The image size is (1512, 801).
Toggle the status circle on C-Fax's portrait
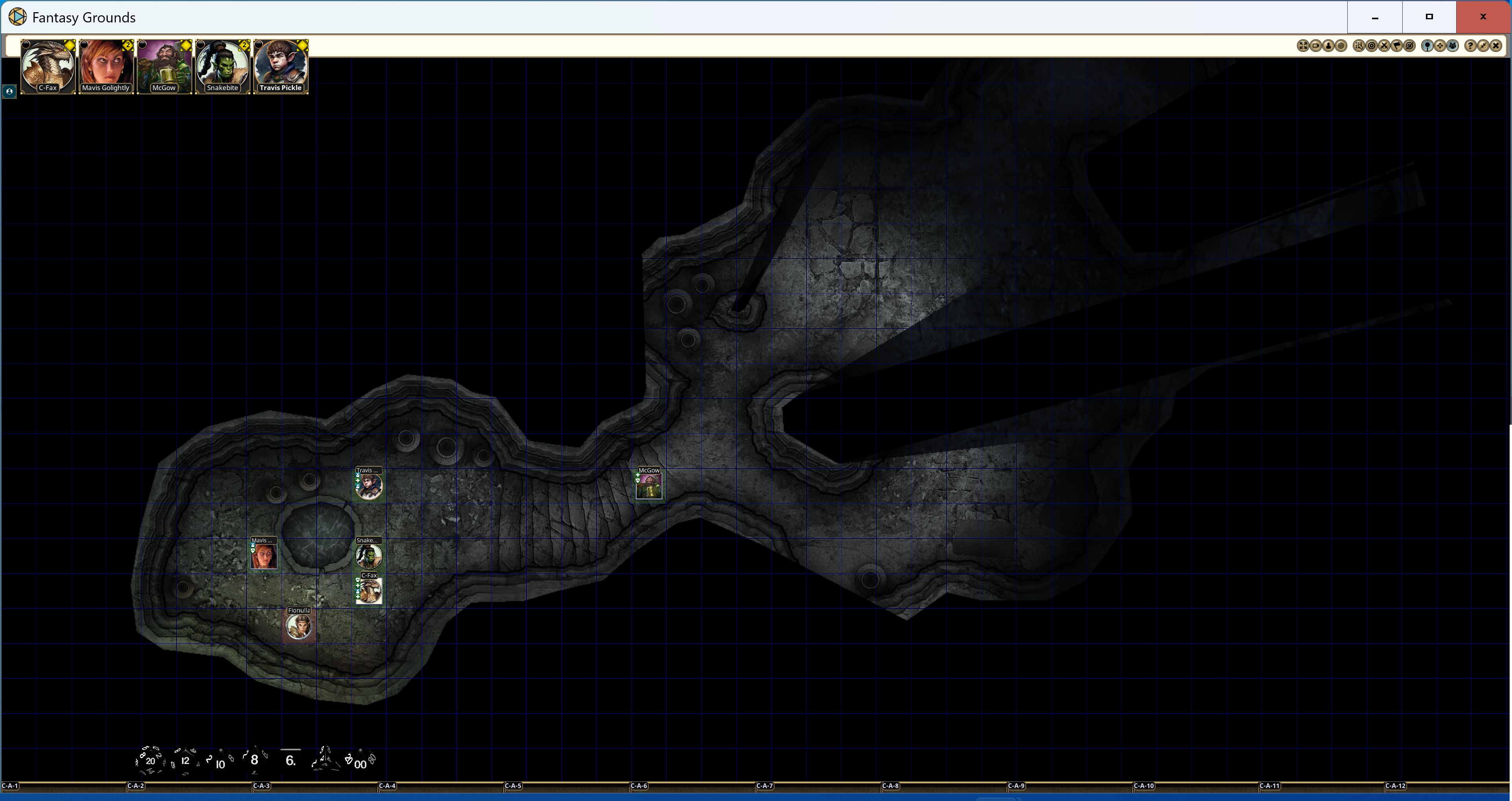pyautogui.click(x=26, y=44)
